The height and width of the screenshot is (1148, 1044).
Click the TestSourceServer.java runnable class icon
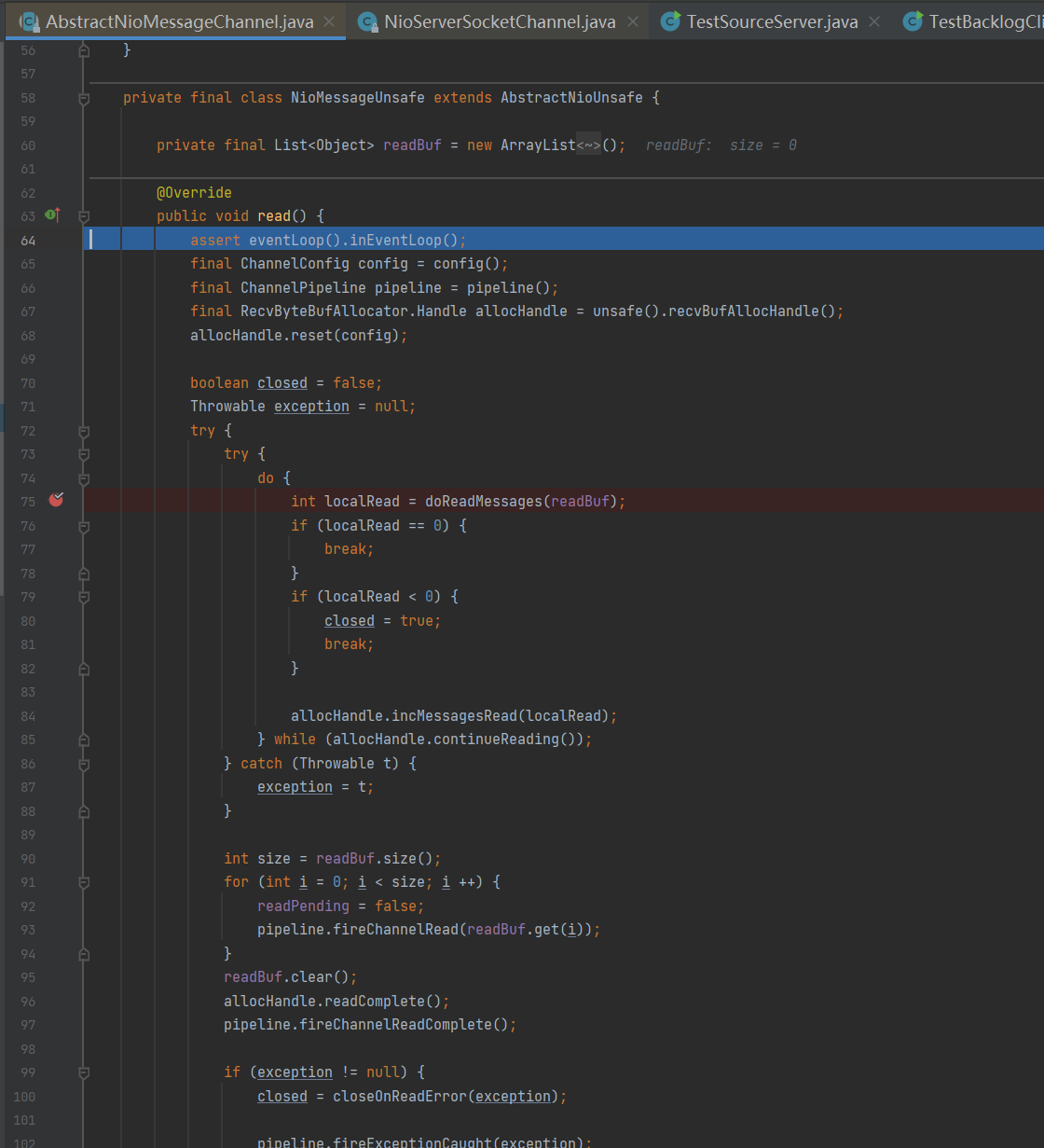pos(670,21)
